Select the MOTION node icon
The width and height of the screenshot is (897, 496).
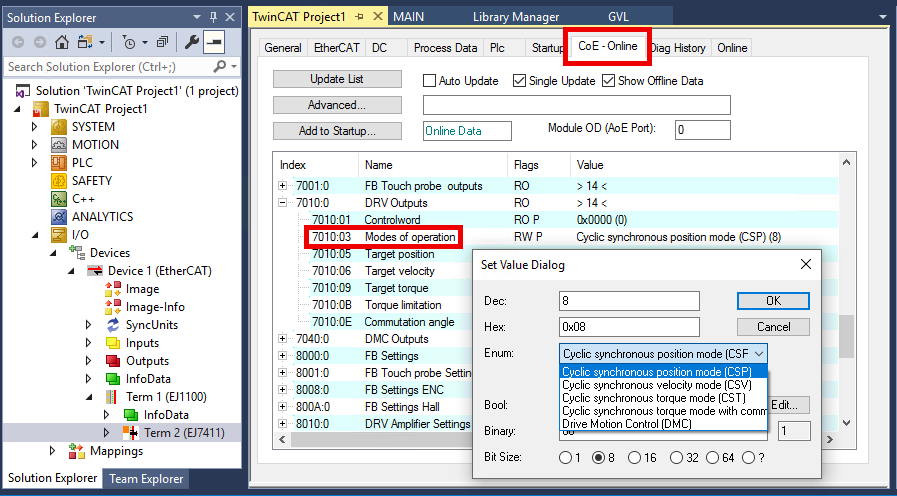(x=59, y=145)
